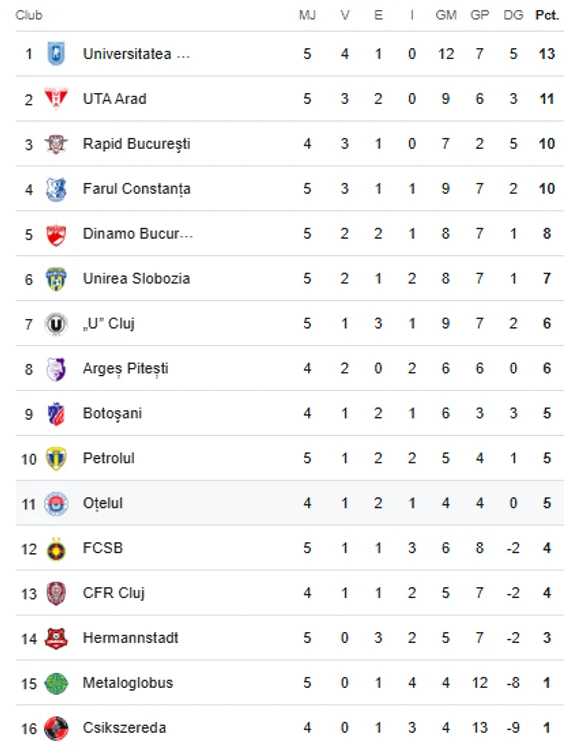Click the „U" Cluj black circle logo
564x750 pixels.
(56, 324)
